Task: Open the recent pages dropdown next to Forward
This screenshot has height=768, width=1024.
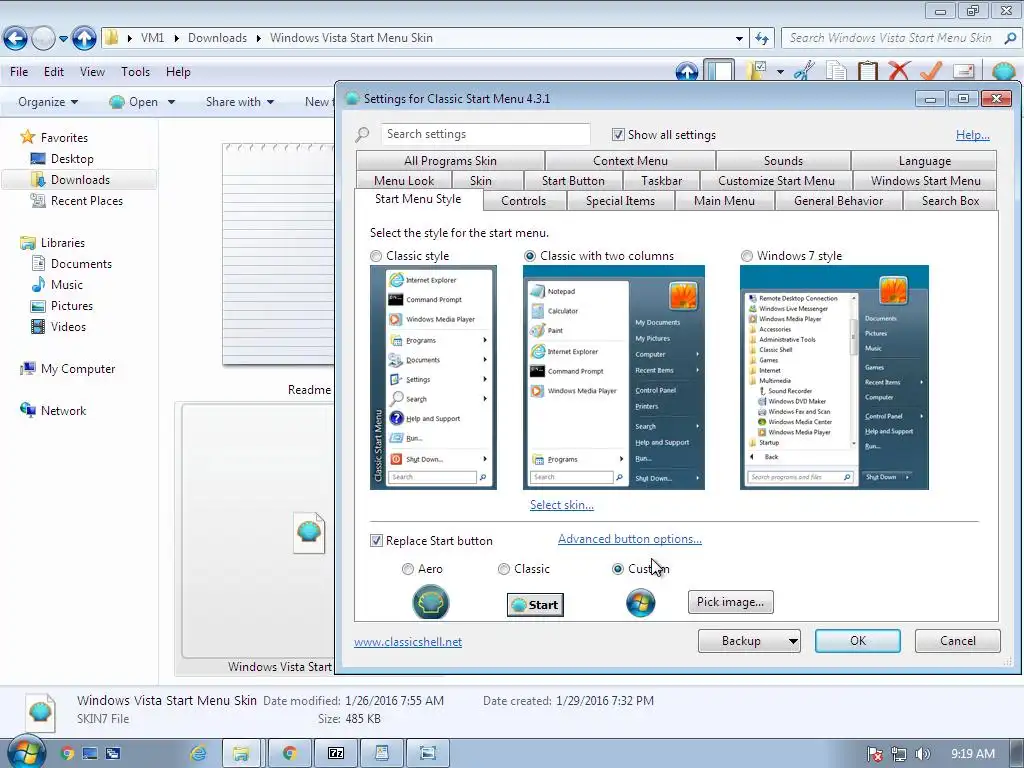Action: [x=63, y=39]
